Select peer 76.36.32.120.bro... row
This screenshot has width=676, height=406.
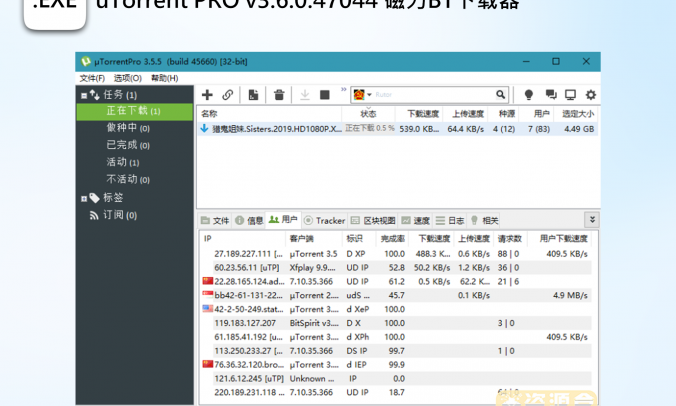[x=397, y=365]
